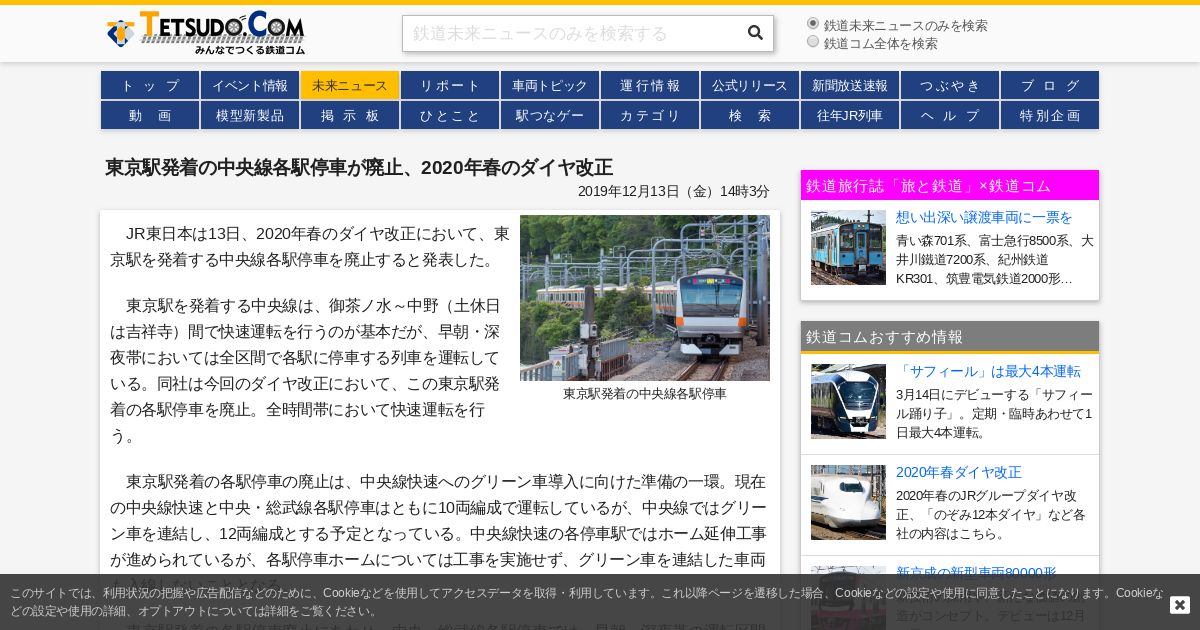Click the 鉄道コムおすすめ情報 header
Screen dimensions: 1200x630
950,336
